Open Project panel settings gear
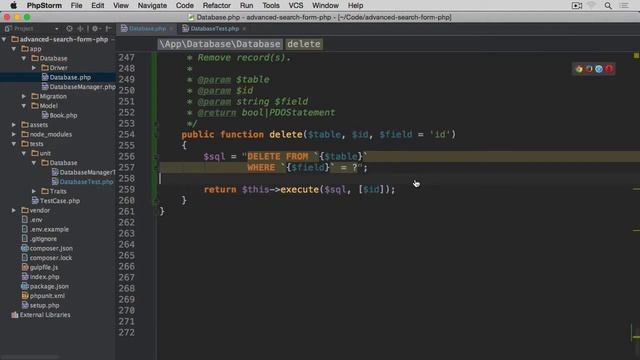Viewport: 640px width, 360px height. pyautogui.click(x=95, y=29)
